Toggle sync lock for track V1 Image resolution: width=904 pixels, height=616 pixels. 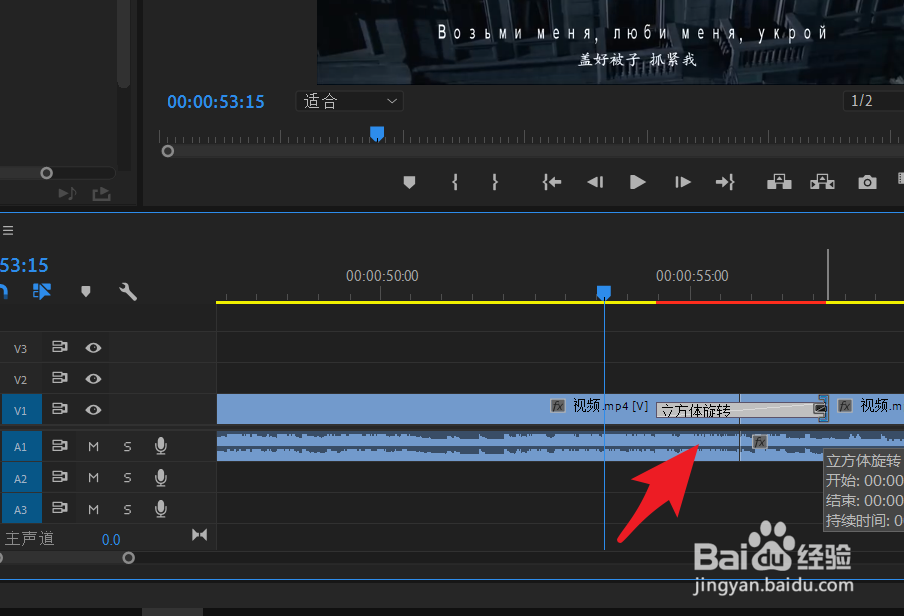[59, 410]
